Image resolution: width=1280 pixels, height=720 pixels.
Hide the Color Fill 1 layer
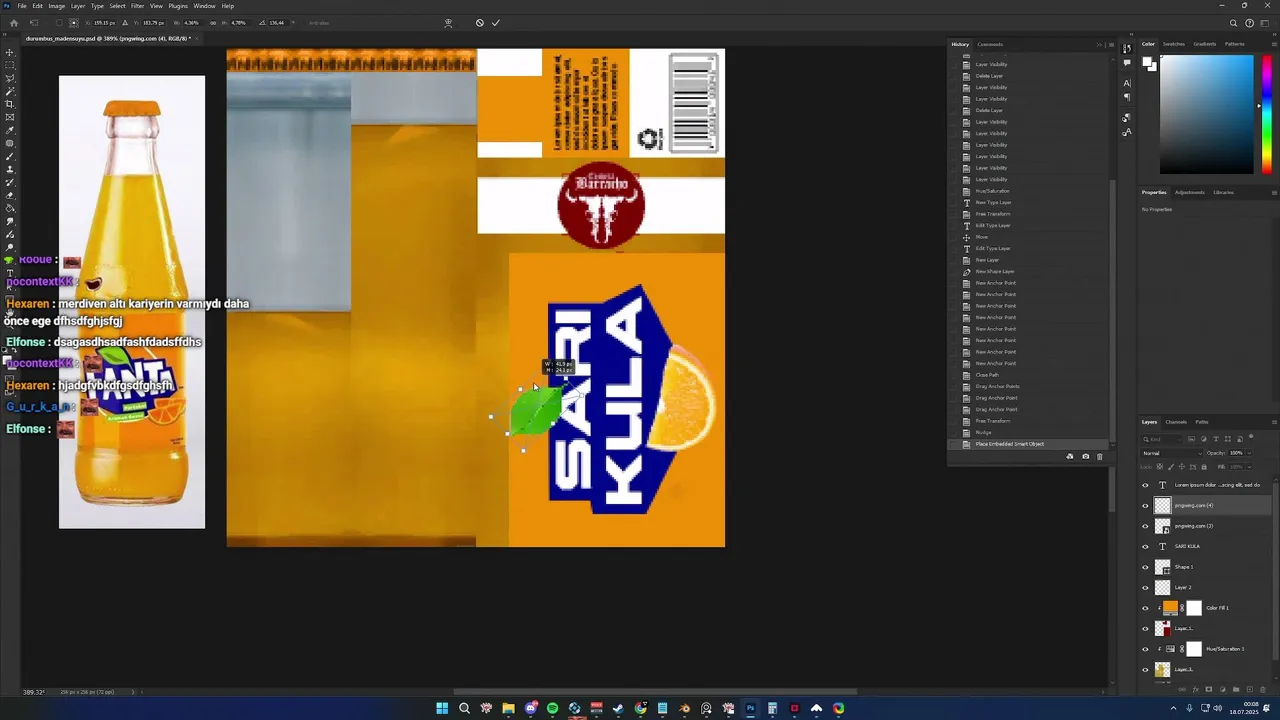point(1146,608)
